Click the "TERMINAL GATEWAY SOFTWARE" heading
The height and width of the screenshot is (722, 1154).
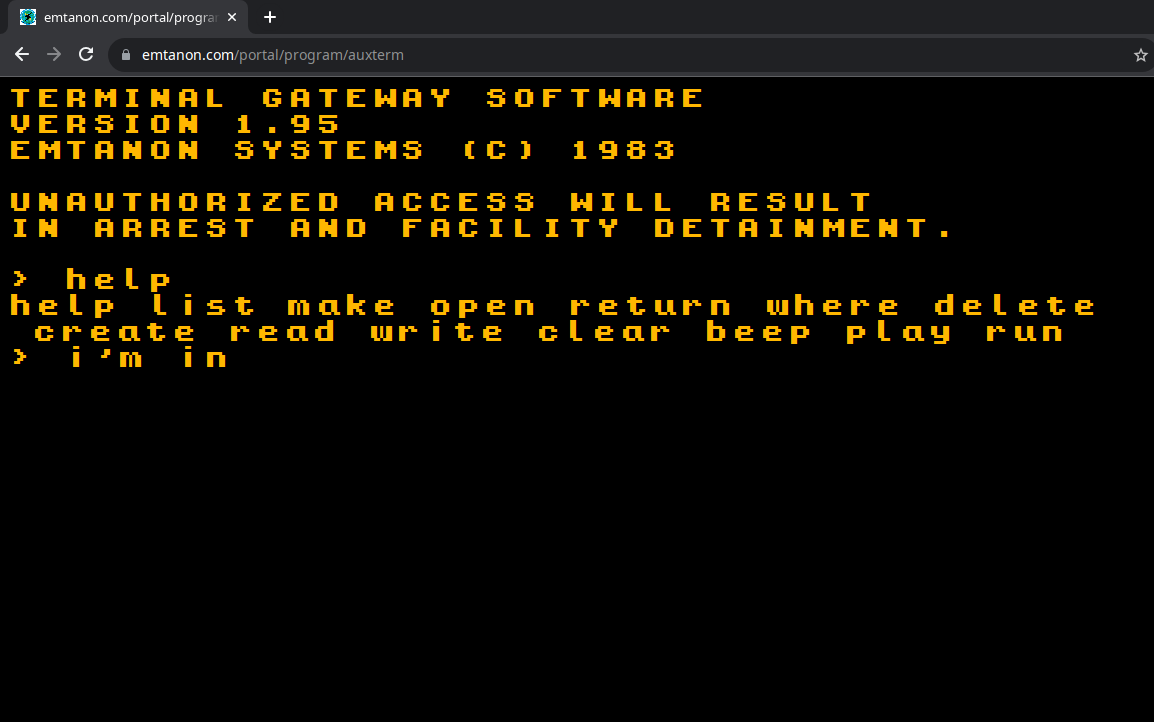pos(358,98)
